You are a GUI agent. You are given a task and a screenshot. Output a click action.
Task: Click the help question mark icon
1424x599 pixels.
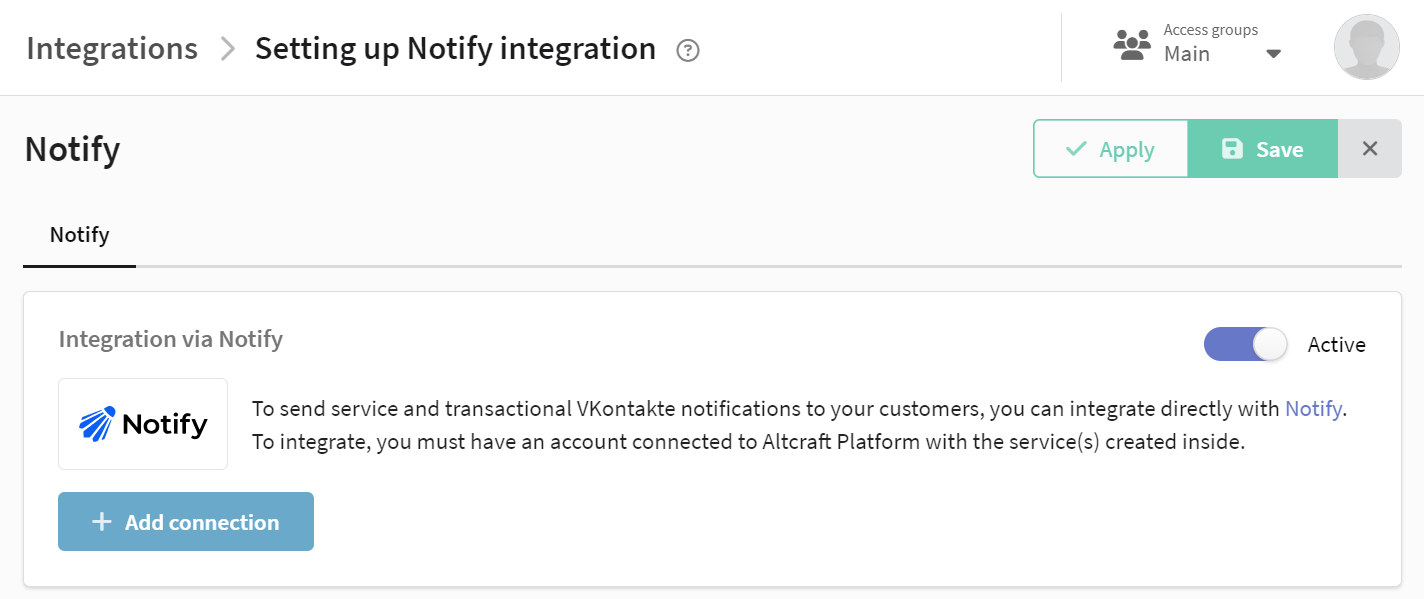[688, 50]
